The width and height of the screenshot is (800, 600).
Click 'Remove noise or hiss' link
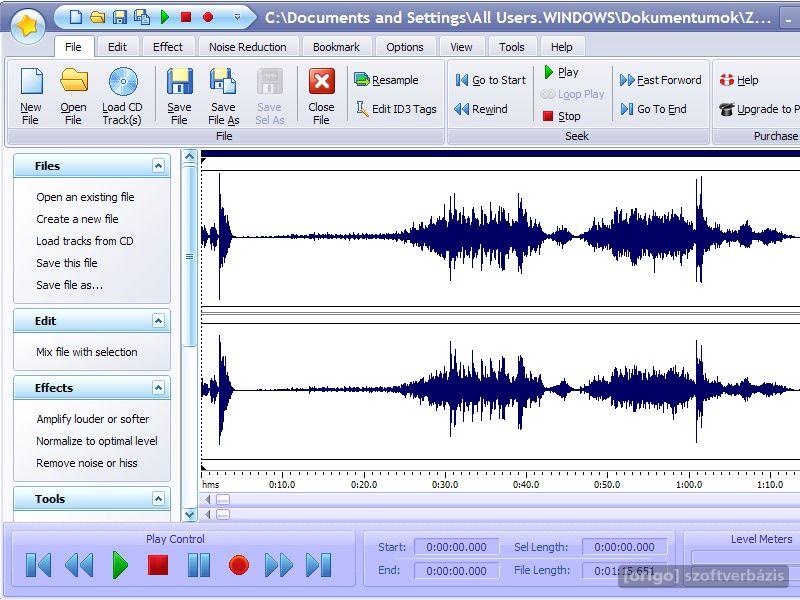click(x=87, y=463)
